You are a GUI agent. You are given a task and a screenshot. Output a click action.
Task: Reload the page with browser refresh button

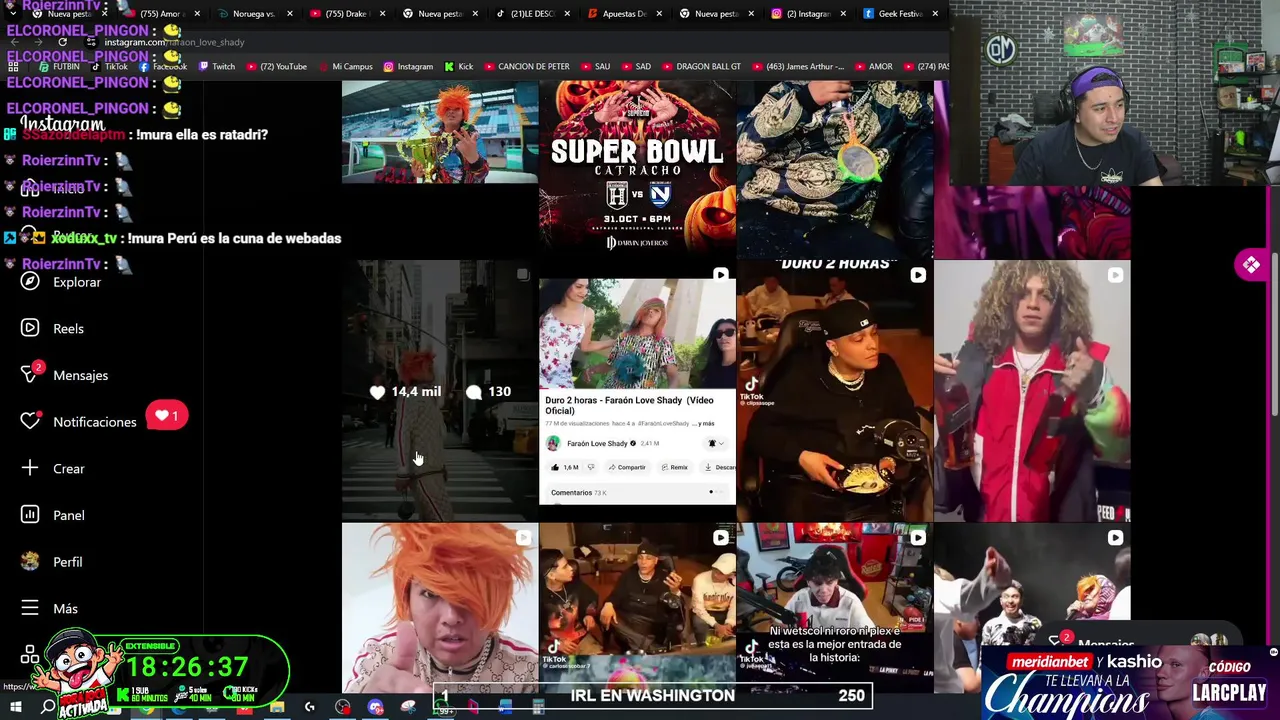pos(62,42)
